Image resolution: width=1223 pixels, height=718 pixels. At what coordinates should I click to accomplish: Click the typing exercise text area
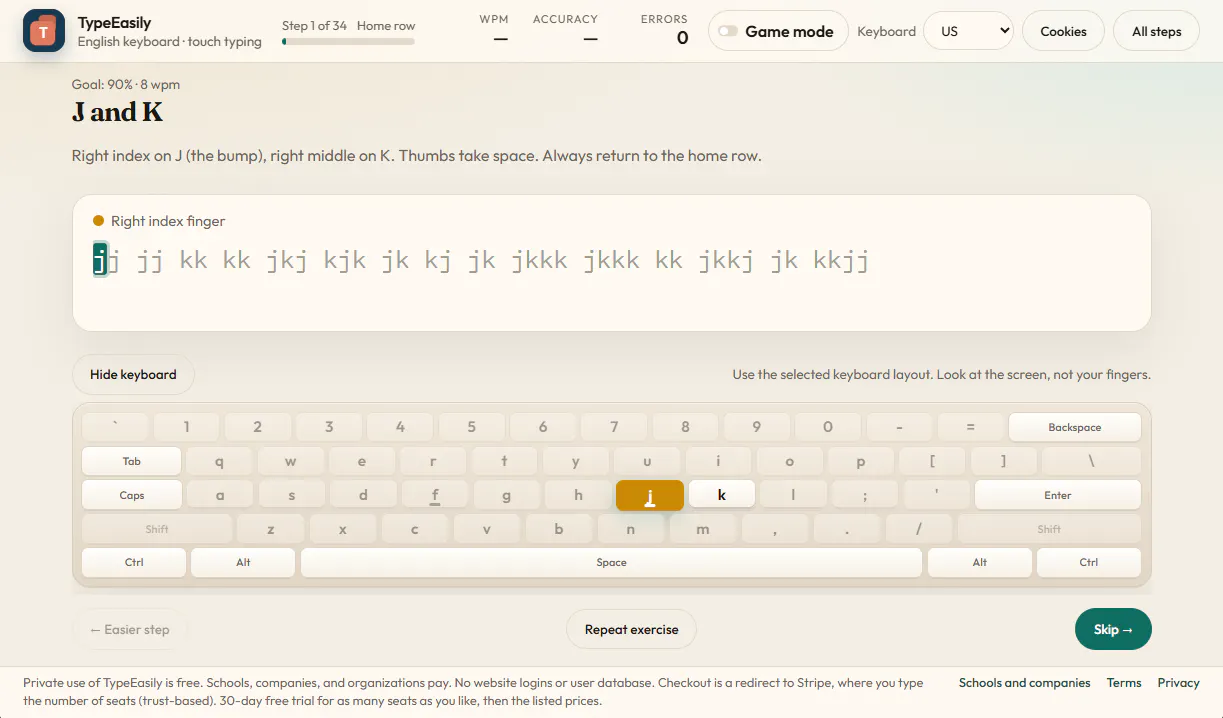[x=611, y=263]
